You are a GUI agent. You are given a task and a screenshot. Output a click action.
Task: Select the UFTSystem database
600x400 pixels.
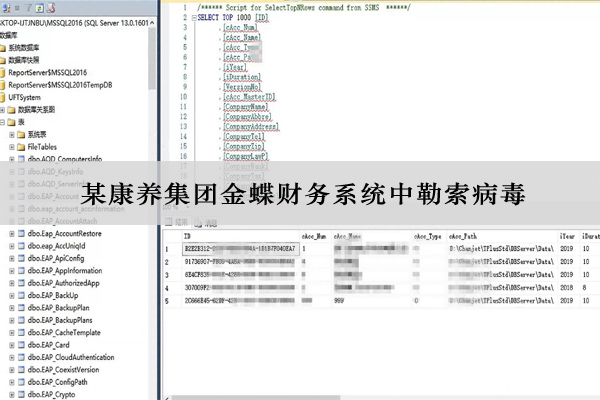coord(24,98)
